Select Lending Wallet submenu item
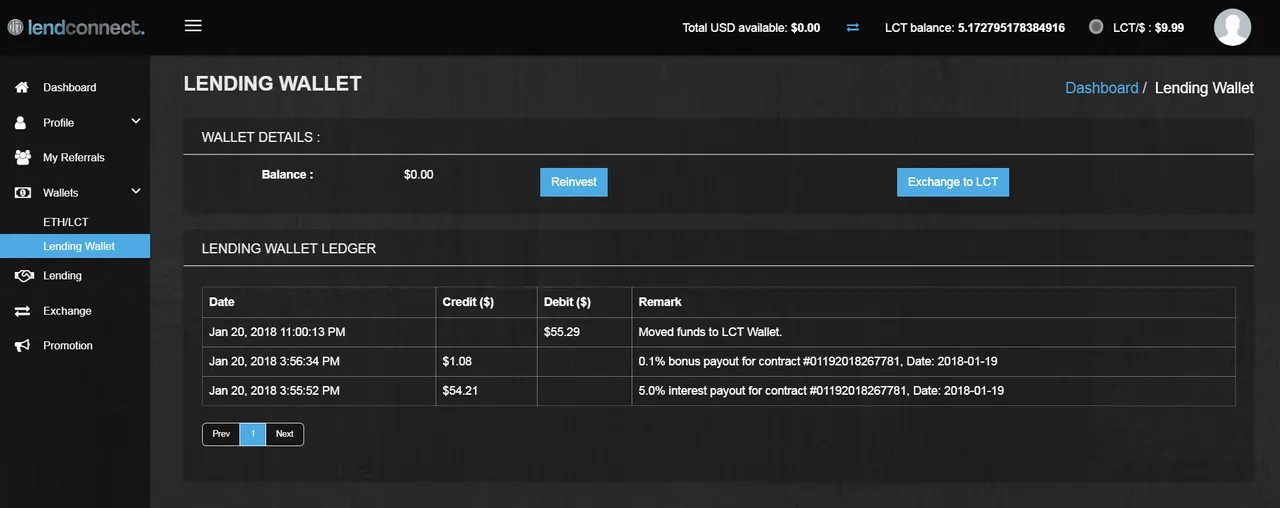1280x508 pixels. [x=75, y=246]
